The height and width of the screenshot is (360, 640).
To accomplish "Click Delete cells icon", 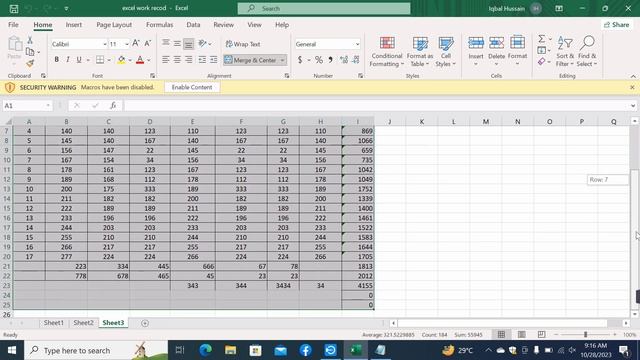I will [496, 43].
